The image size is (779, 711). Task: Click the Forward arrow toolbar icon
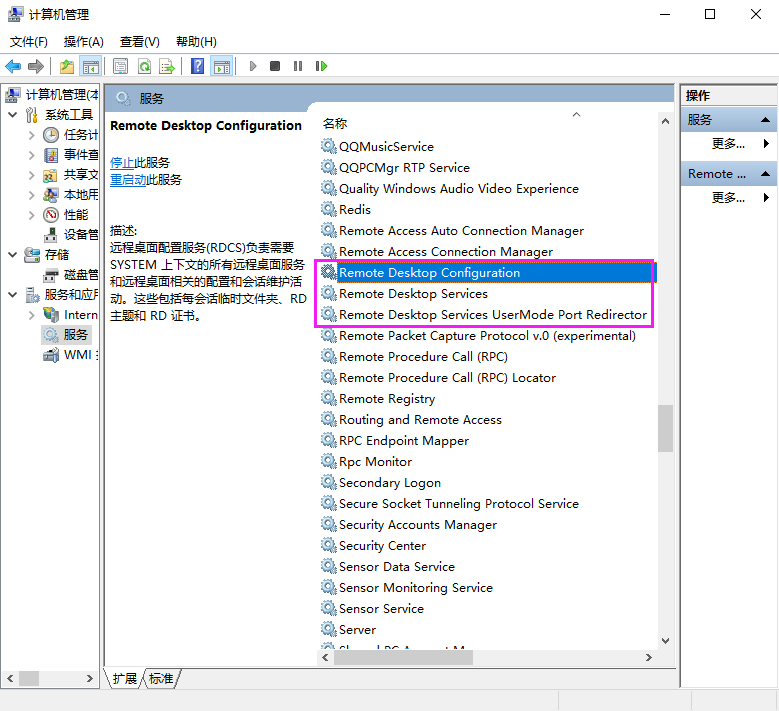[36, 66]
